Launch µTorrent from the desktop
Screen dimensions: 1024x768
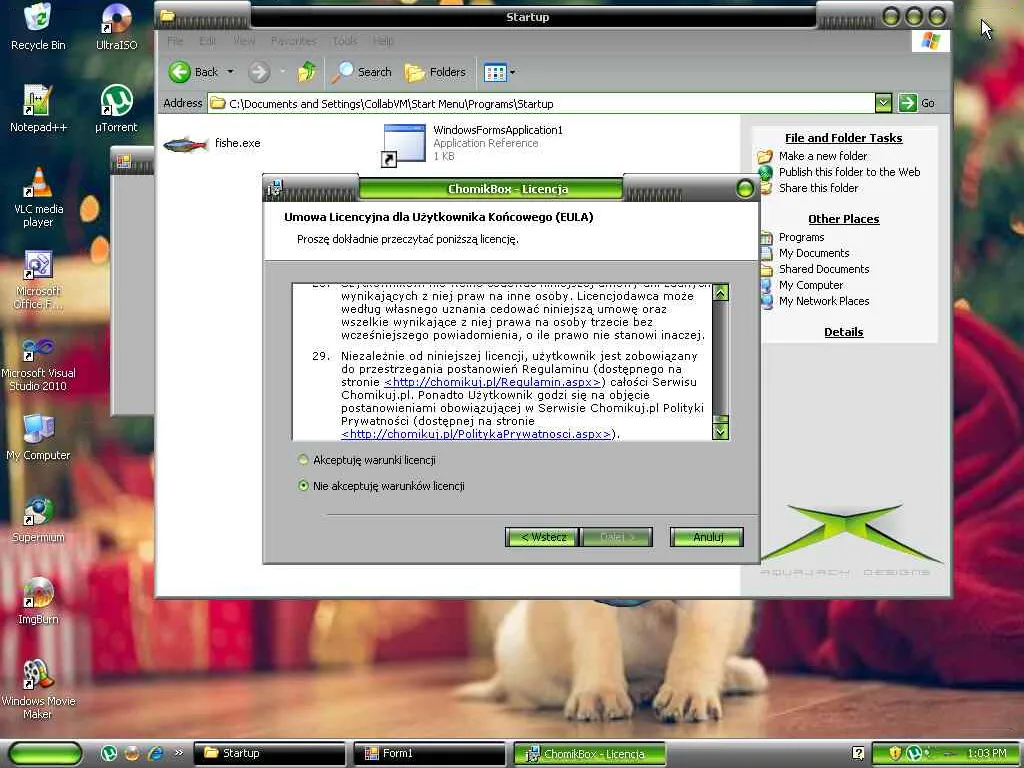(116, 109)
